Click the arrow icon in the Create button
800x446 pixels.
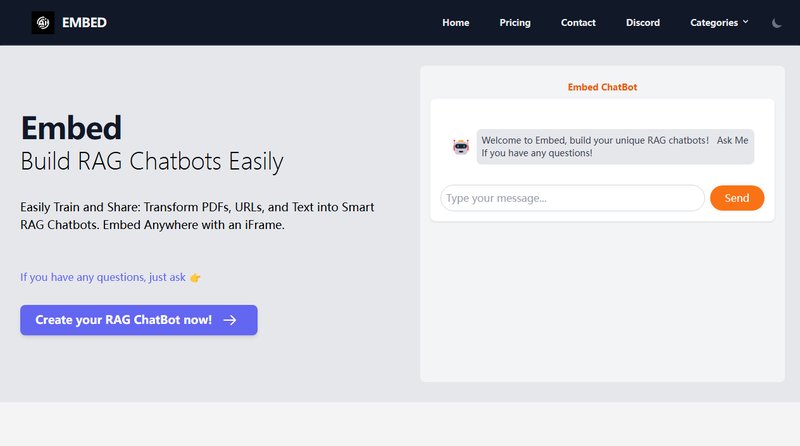230,320
